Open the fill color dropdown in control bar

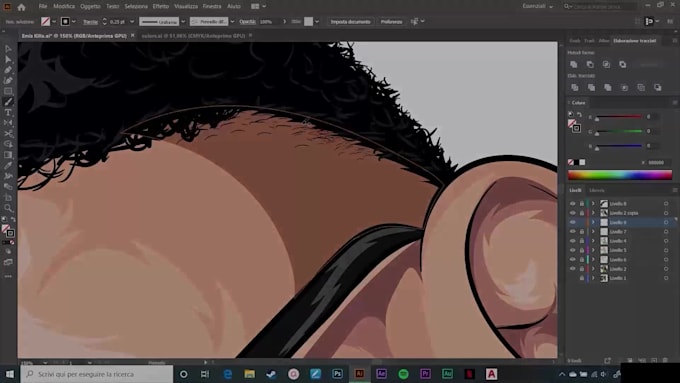point(54,21)
